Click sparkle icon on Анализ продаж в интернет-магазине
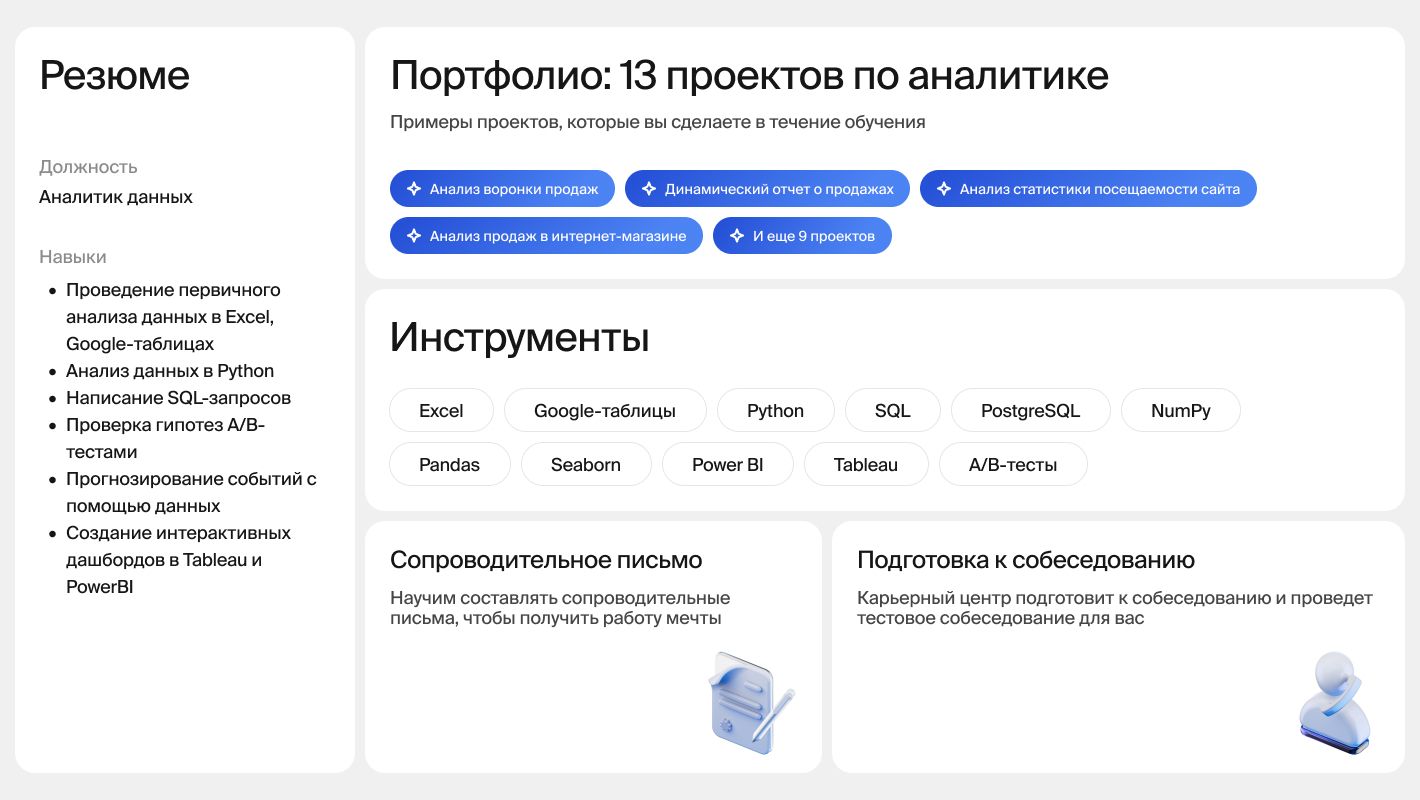The height and width of the screenshot is (800, 1420). [413, 236]
